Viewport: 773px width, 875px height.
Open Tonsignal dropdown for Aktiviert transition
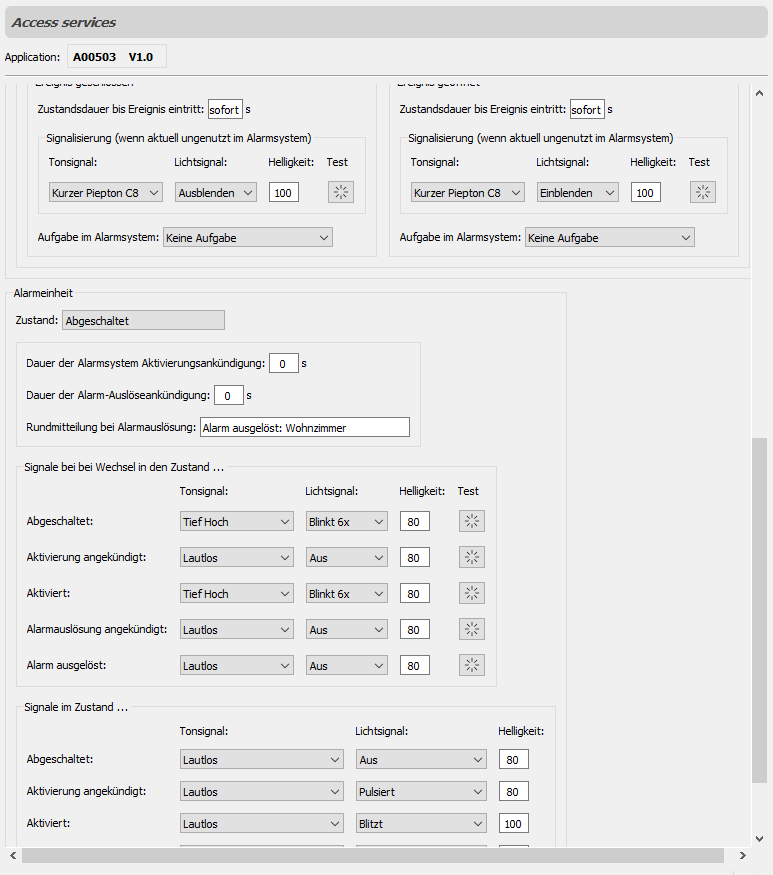click(x=237, y=594)
